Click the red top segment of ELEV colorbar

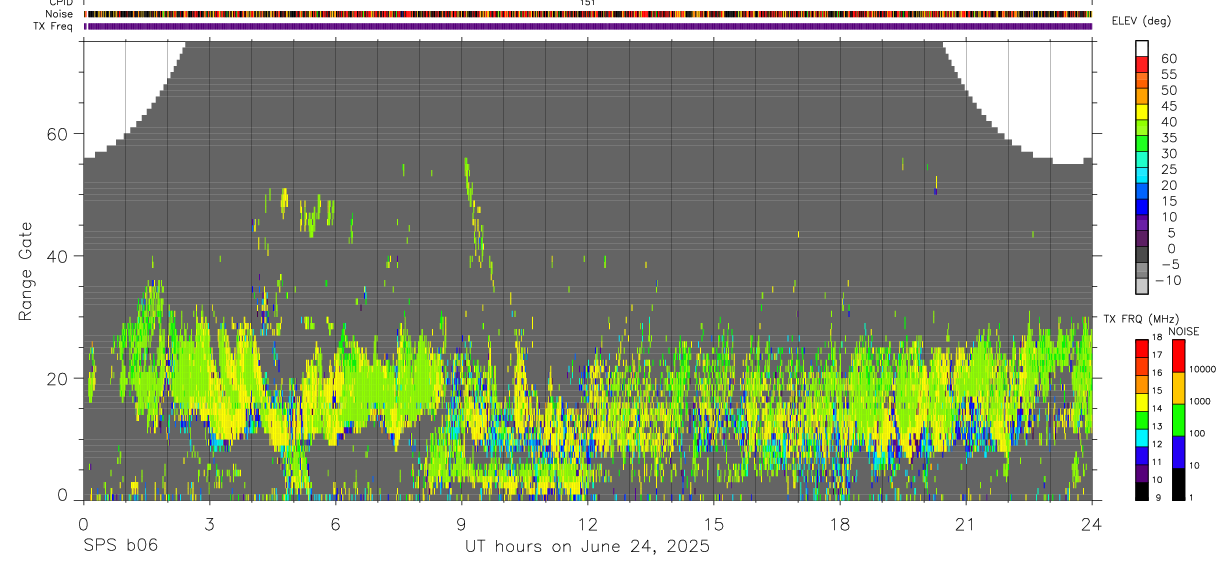pyautogui.click(x=1143, y=65)
